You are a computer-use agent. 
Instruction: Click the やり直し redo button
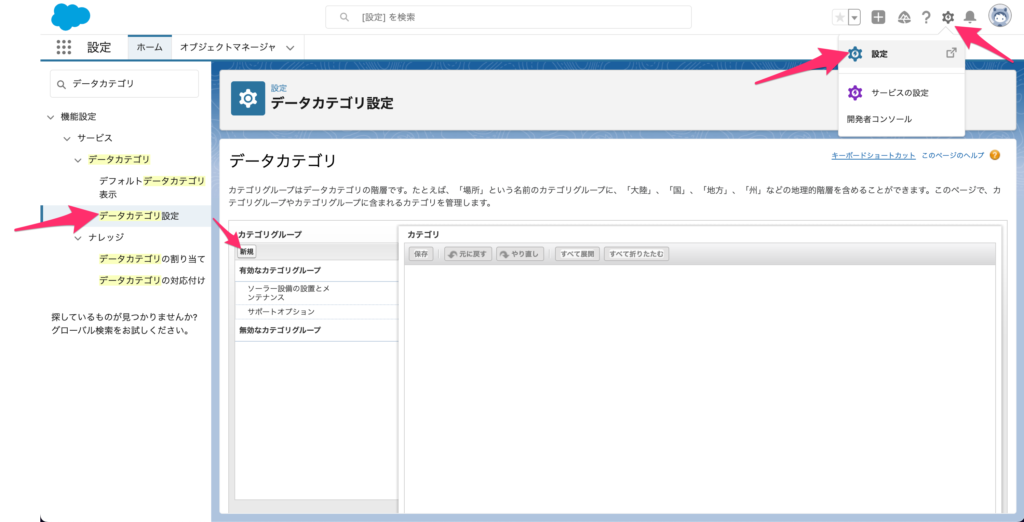[x=520, y=254]
